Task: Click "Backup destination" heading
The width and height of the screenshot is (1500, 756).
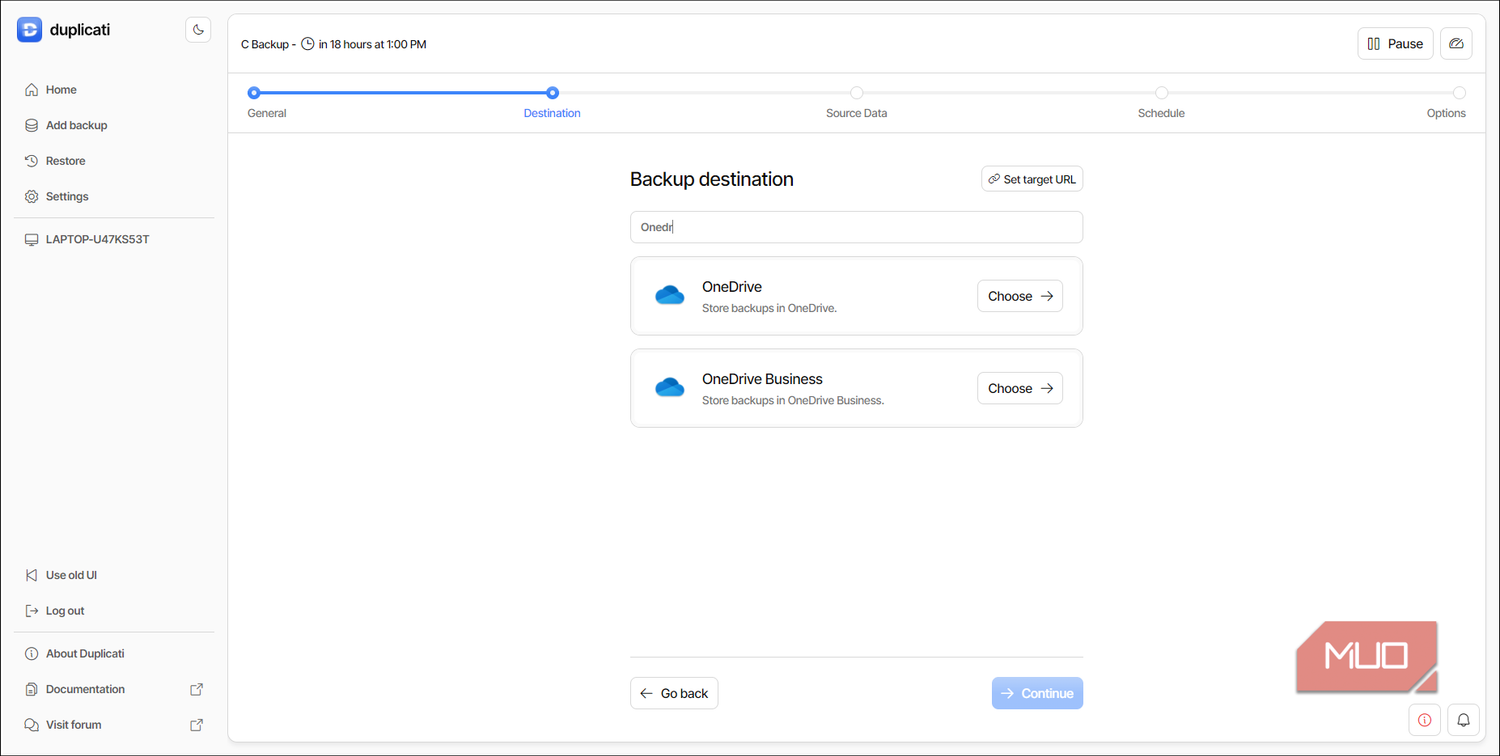Action: pyautogui.click(x=712, y=179)
